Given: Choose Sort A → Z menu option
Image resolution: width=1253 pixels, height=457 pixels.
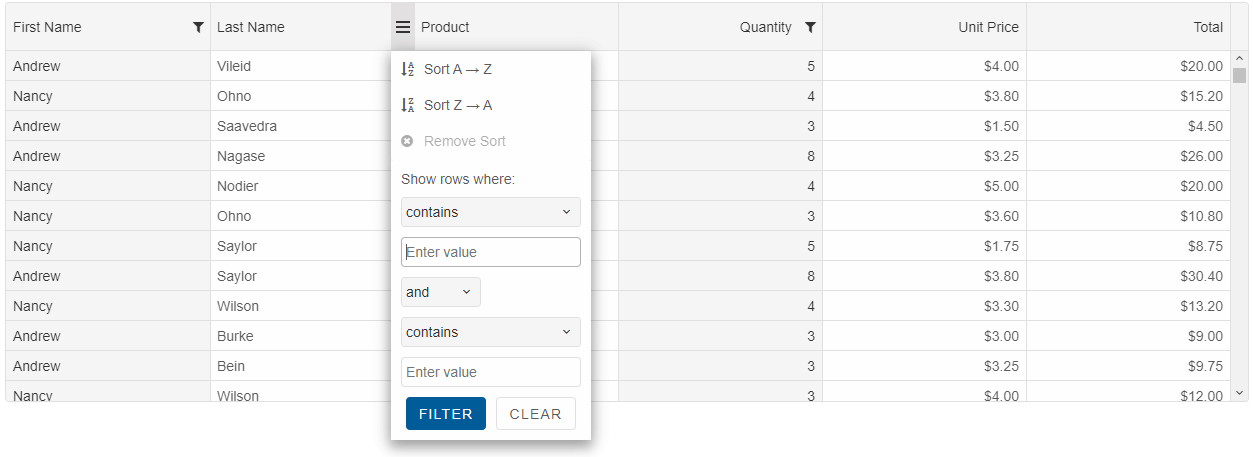Looking at the screenshot, I should 458,70.
